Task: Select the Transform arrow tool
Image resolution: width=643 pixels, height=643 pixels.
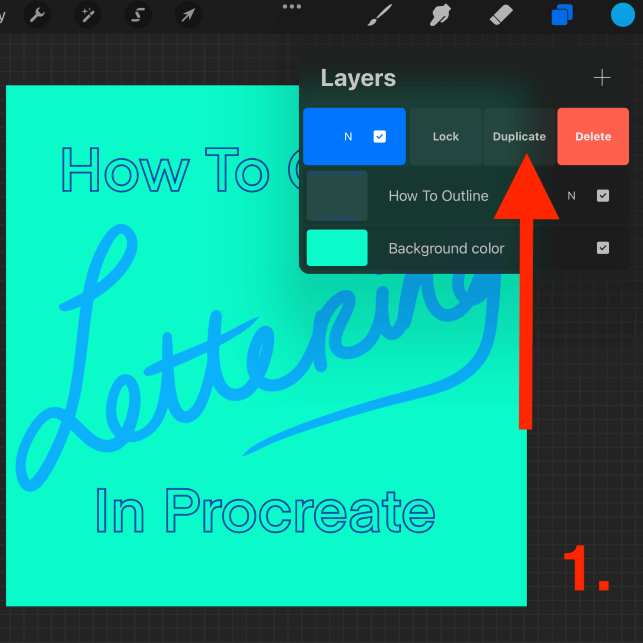Action: click(188, 15)
